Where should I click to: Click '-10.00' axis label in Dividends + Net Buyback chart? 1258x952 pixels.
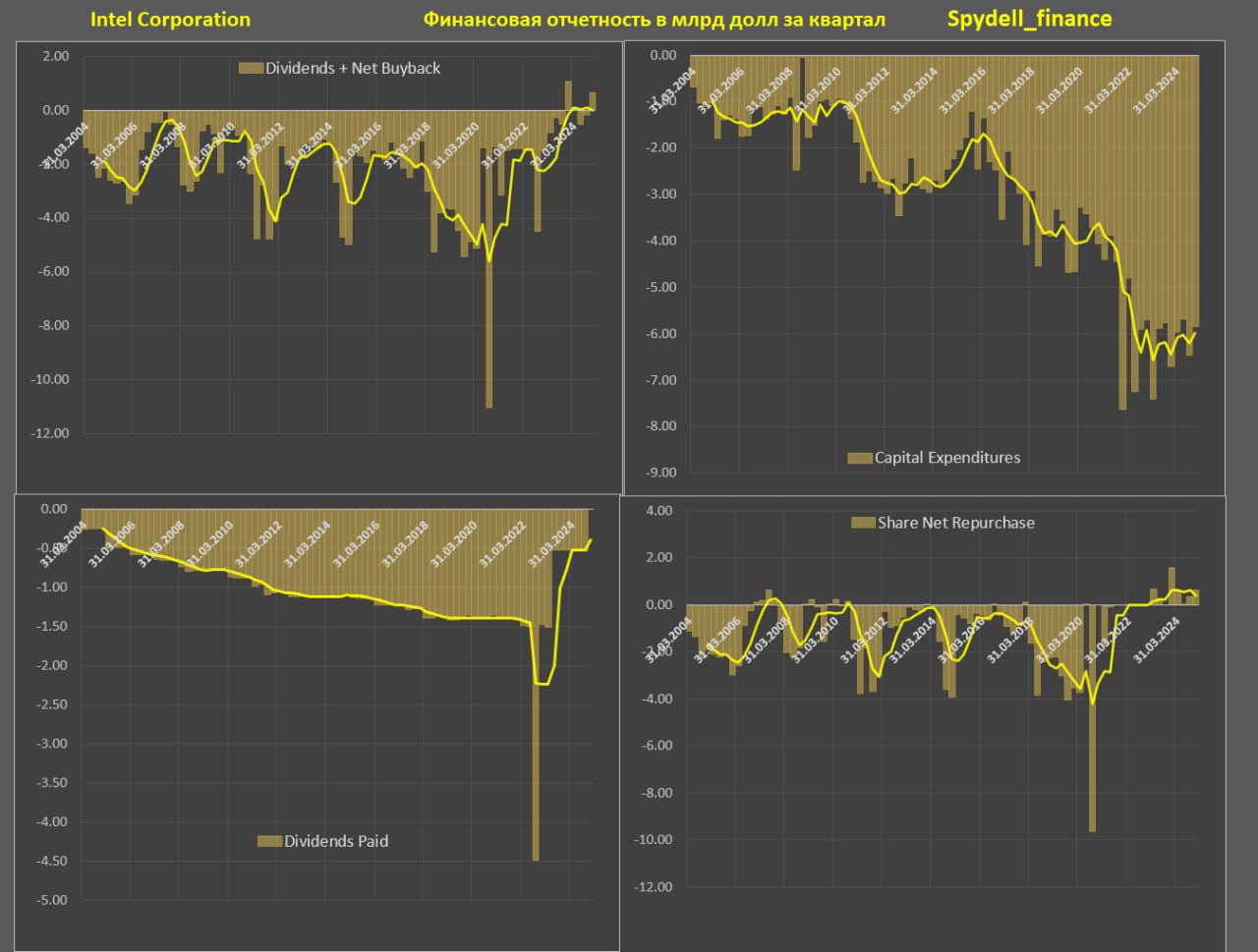[49, 379]
